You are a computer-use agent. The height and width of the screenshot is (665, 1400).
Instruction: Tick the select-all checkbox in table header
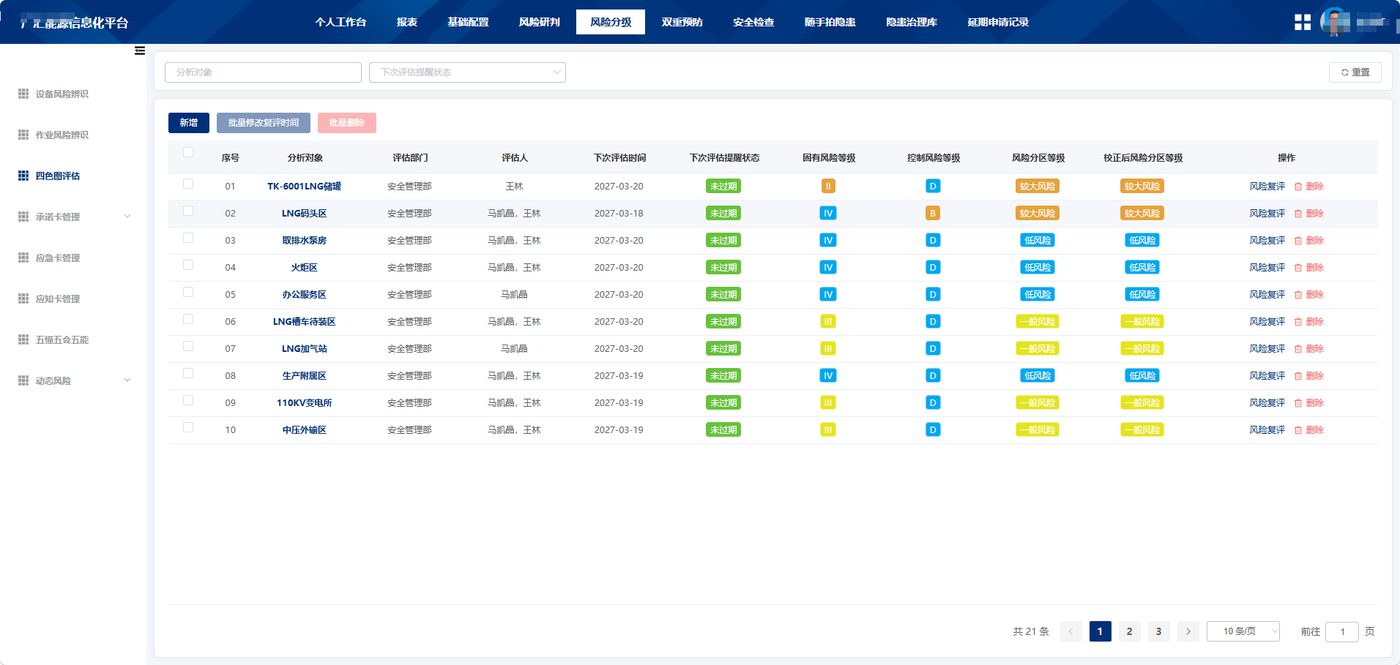click(188, 152)
